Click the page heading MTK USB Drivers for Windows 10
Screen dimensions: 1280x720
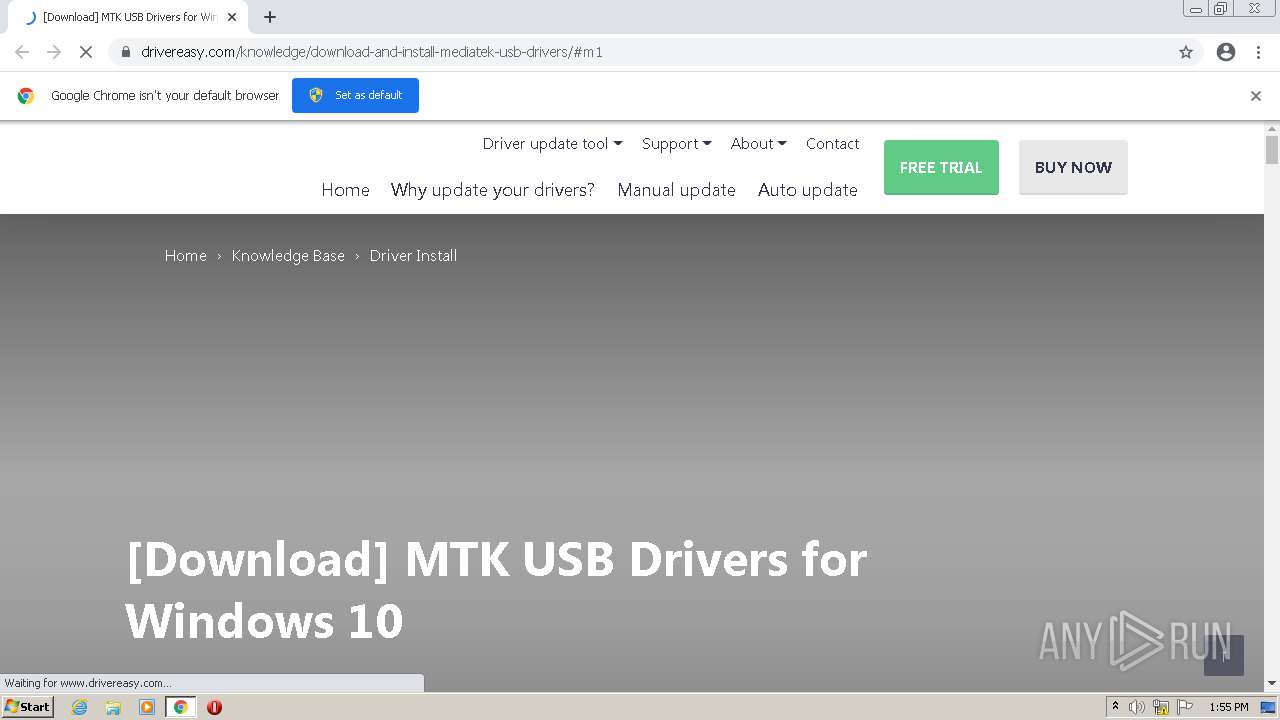496,590
